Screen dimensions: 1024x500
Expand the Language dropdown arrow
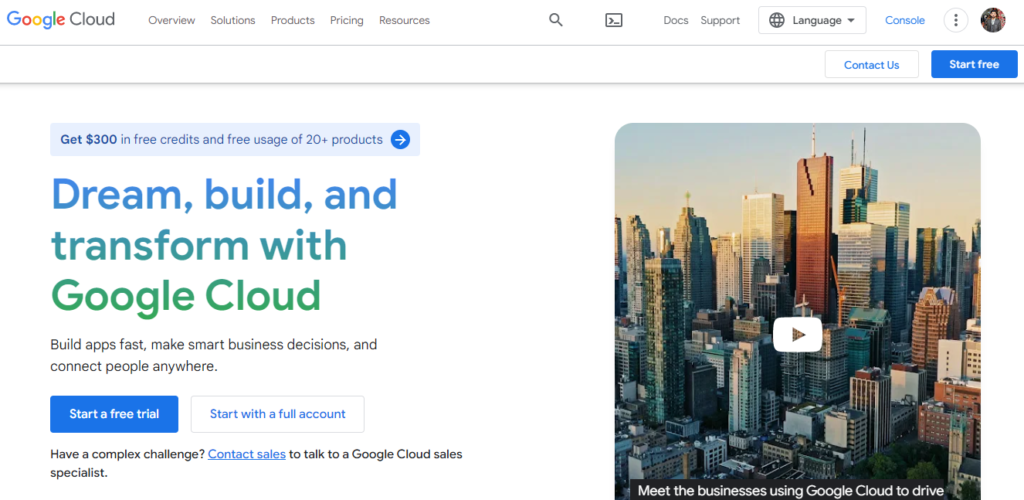click(x=850, y=20)
